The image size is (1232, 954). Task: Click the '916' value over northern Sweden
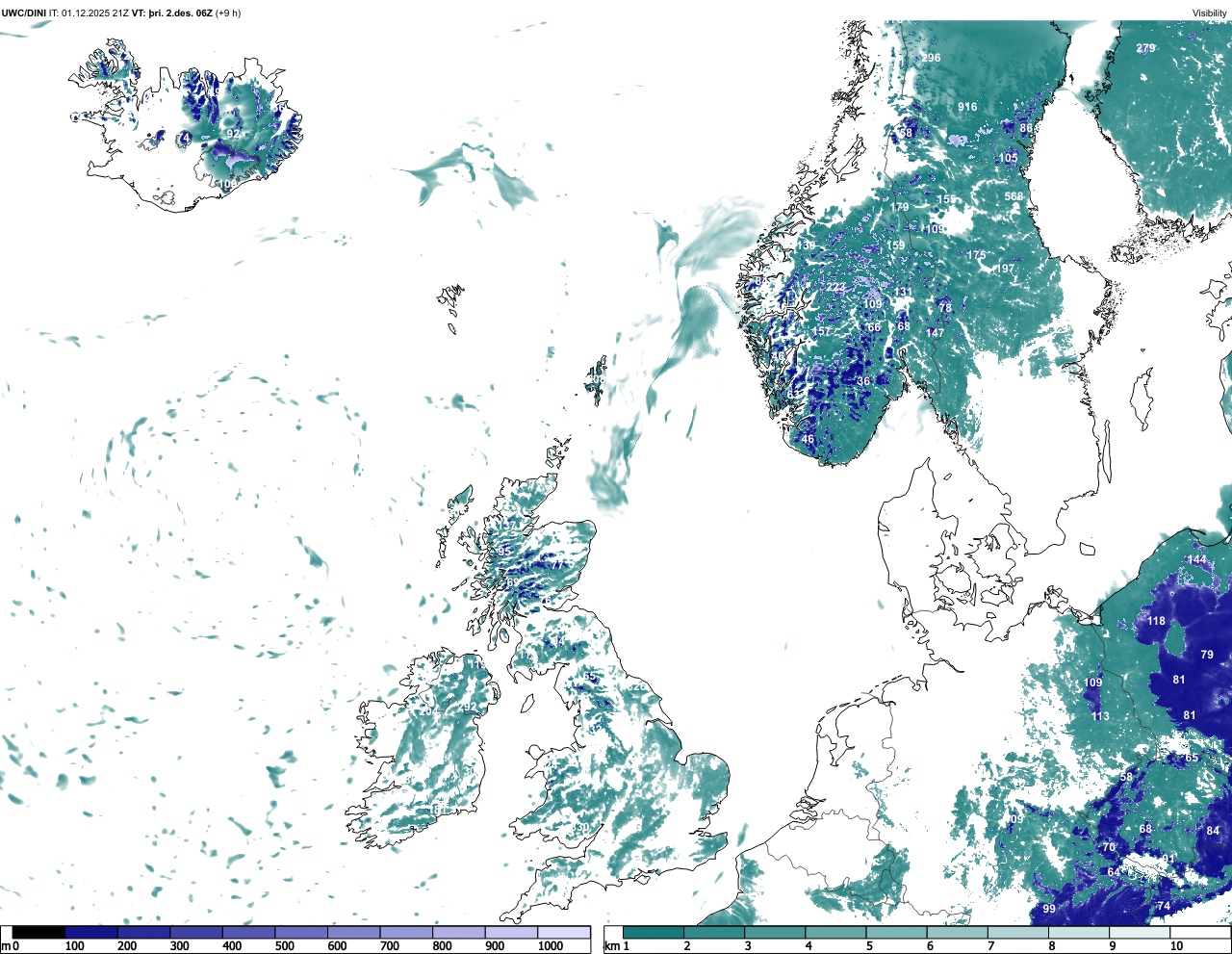coord(967,107)
